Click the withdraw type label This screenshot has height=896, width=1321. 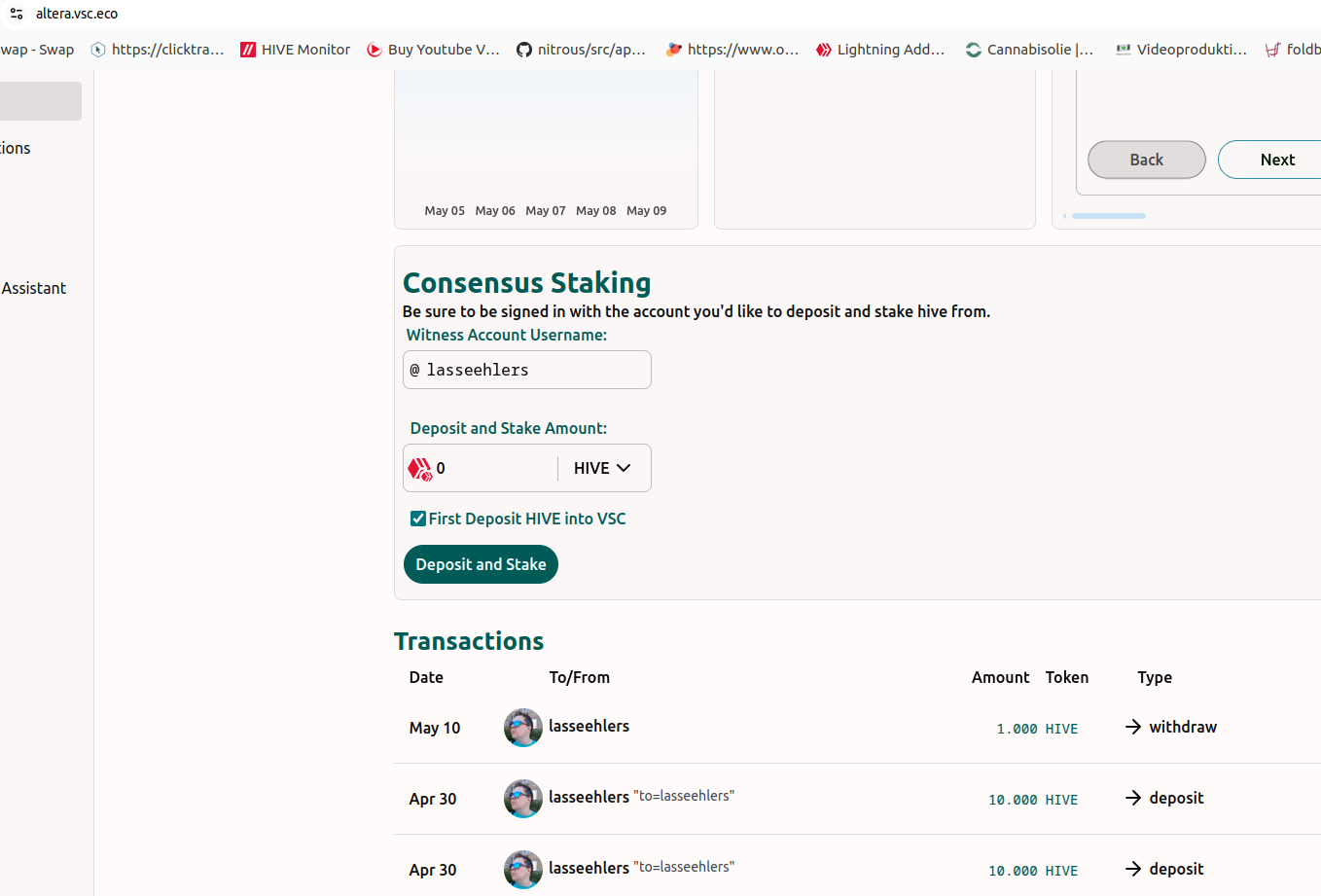1183,727
